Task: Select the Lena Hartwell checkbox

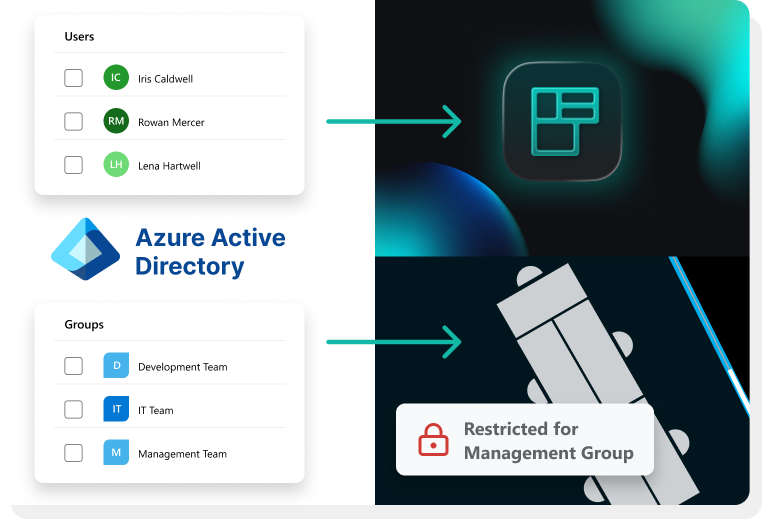Action: coord(73,165)
